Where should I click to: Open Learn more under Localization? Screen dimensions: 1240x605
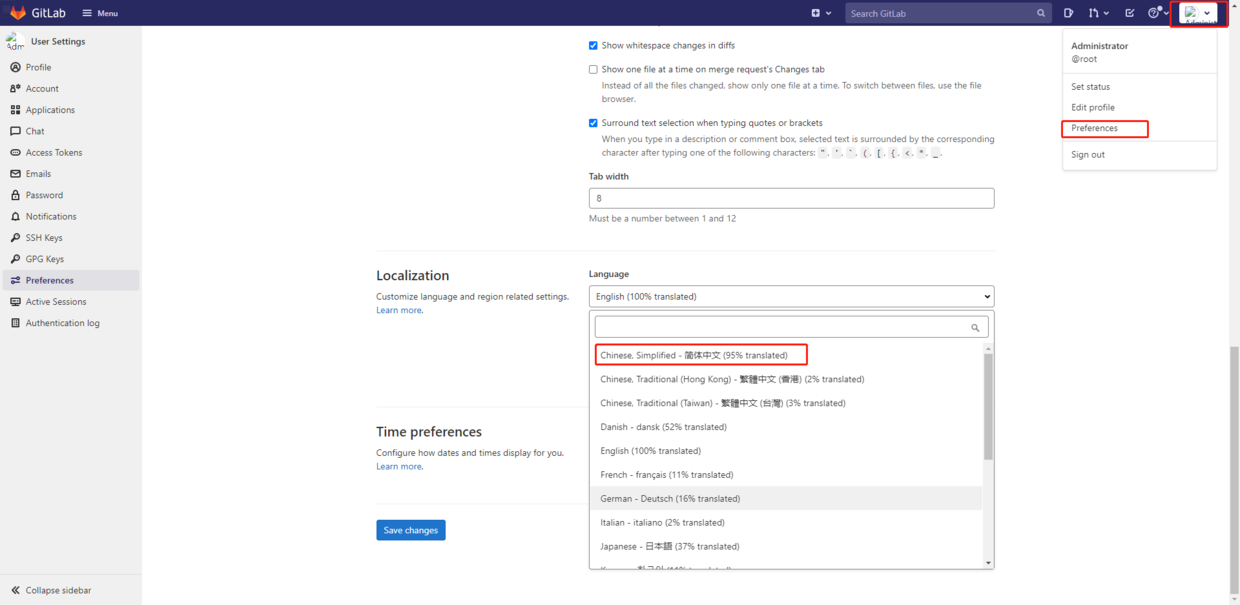pos(398,309)
